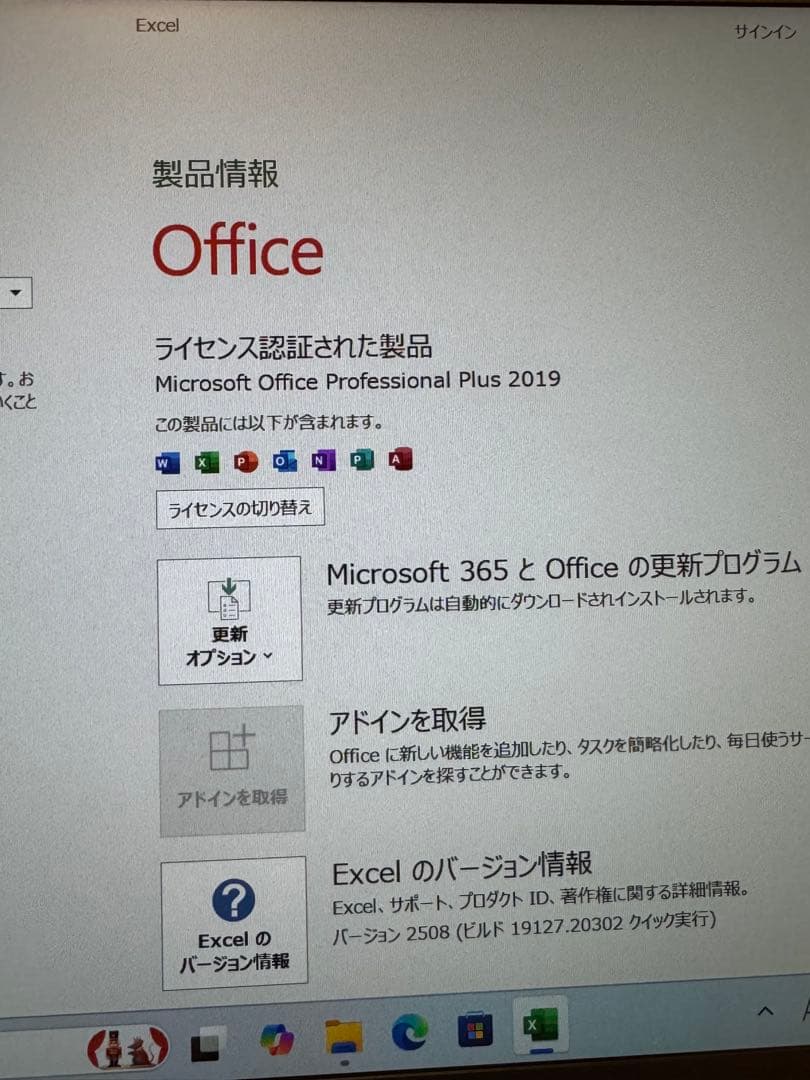The width and height of the screenshot is (810, 1080).
Task: Click the OneNote icon in included products
Action: 323,461
